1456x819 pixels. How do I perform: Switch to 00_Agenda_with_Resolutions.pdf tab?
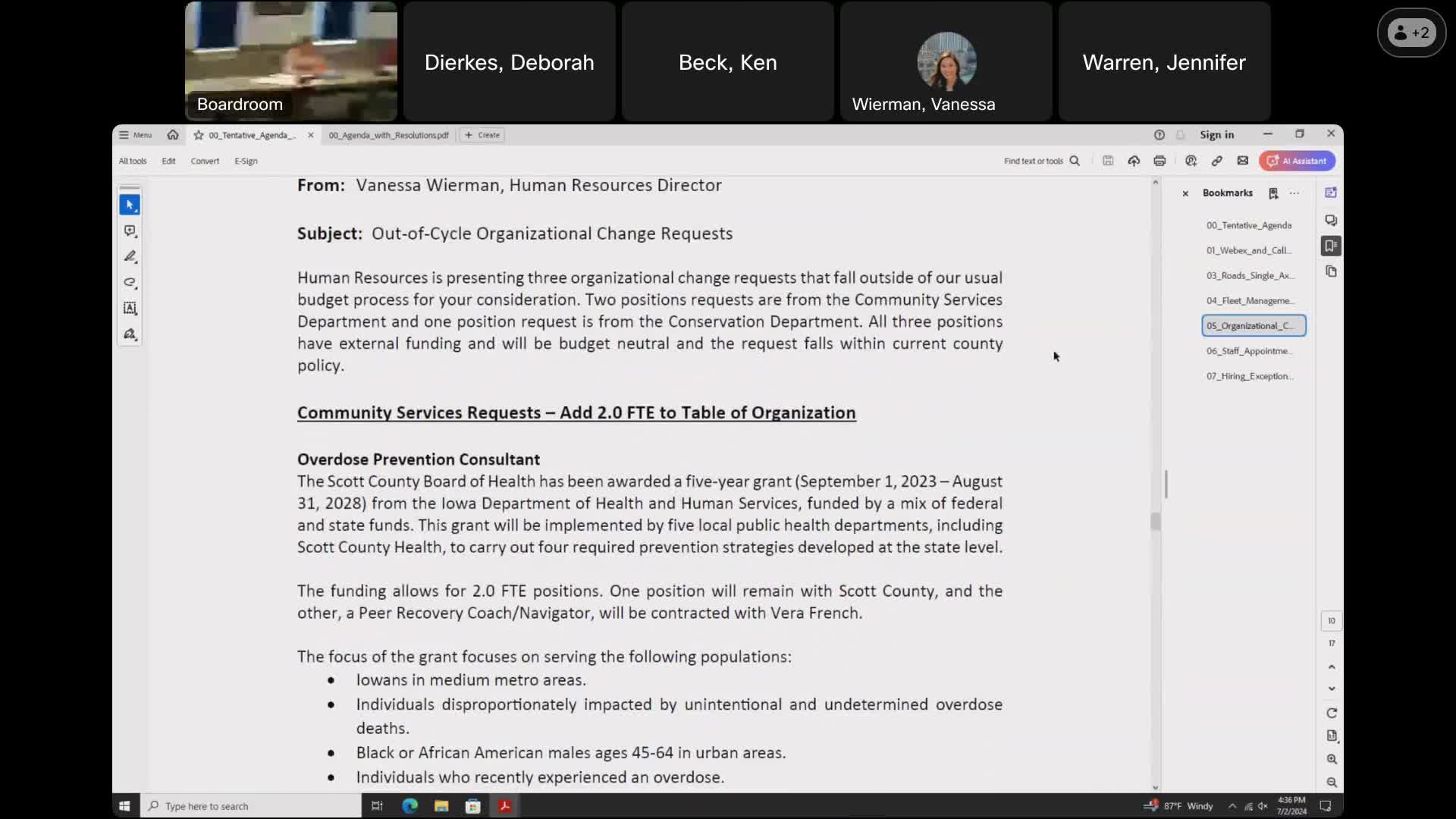[x=388, y=135]
